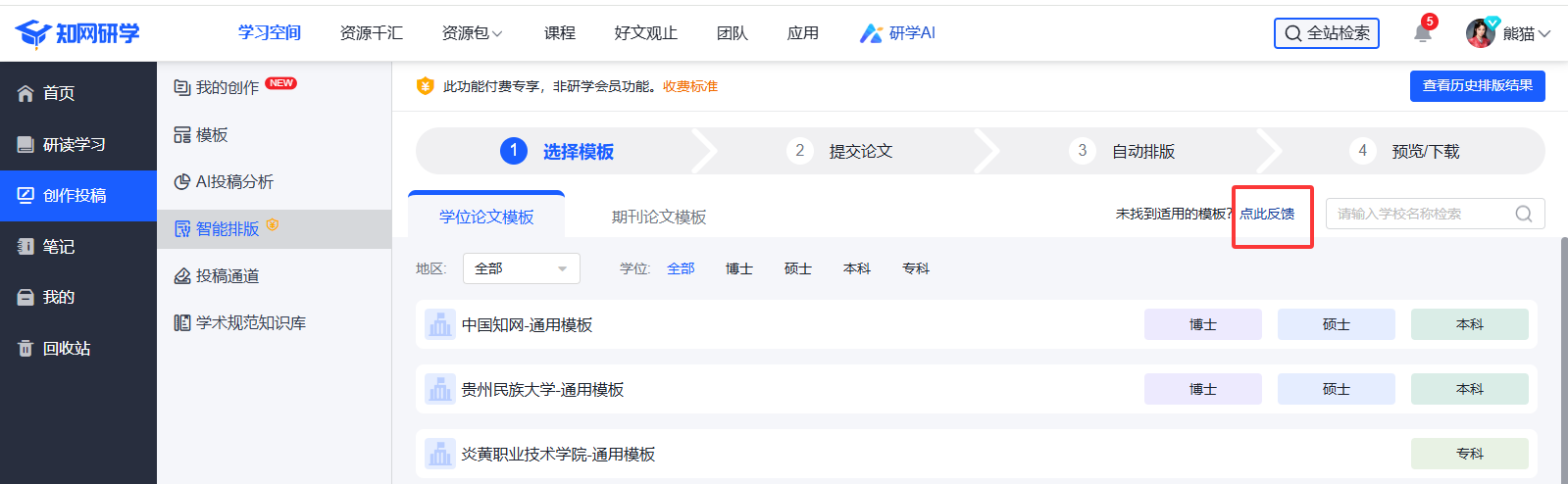This screenshot has width=1568, height=484.
Task: Open AI投稿分析 menu item
Action: [x=234, y=181]
